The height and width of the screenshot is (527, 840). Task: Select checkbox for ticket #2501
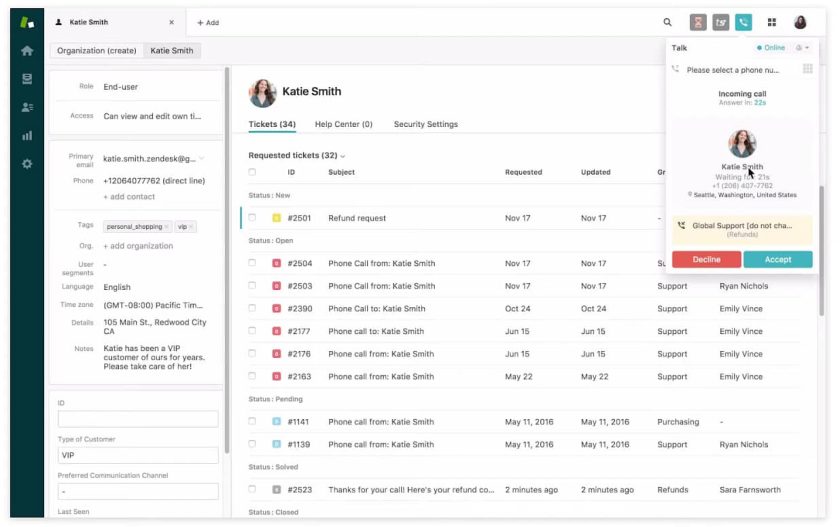coord(252,217)
